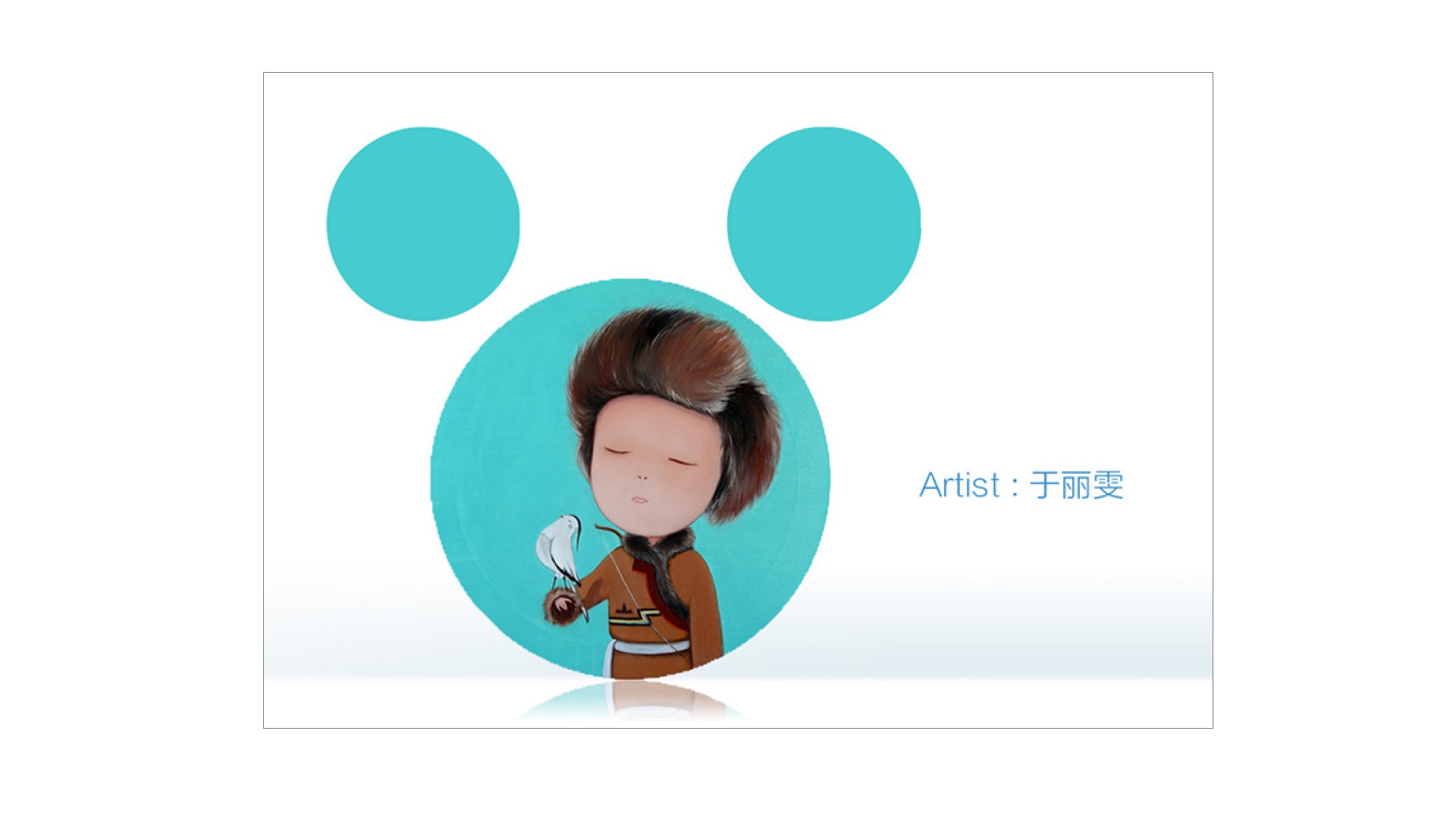1456x819 pixels.
Task: Click the Chinese name 于丽雯
Action: (x=1076, y=485)
